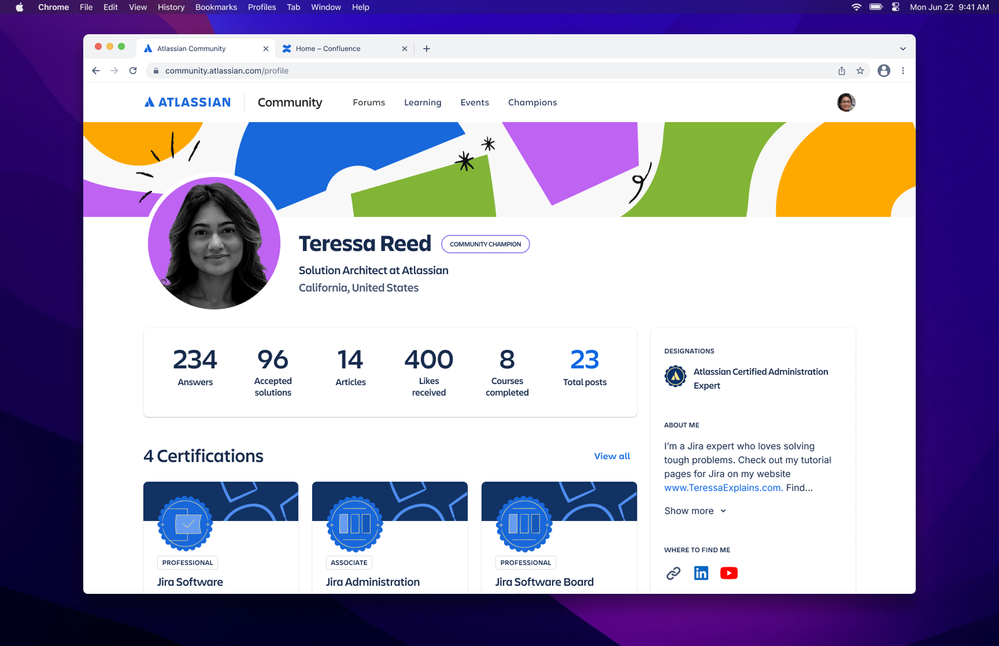This screenshot has height=646, width=999.
Task: Expand About Me with Show more
Action: click(695, 511)
